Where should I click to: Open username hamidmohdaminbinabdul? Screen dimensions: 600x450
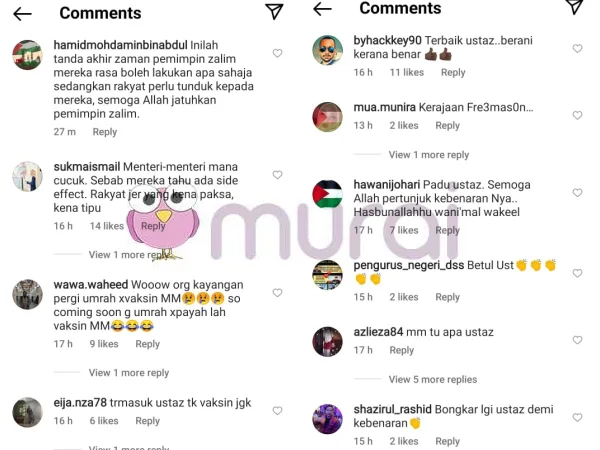120,45
